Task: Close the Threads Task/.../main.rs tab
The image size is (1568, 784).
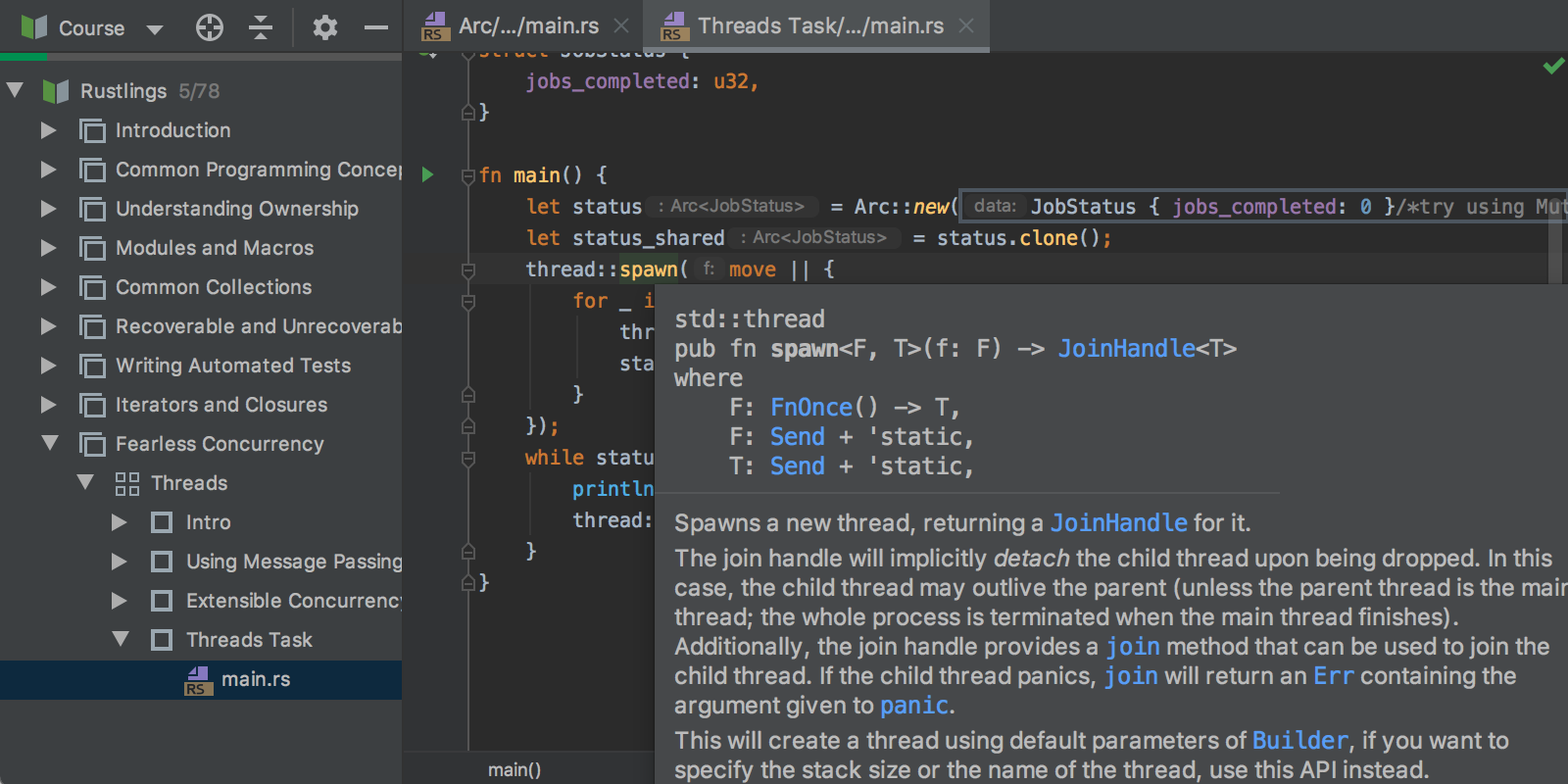Action: [x=966, y=26]
